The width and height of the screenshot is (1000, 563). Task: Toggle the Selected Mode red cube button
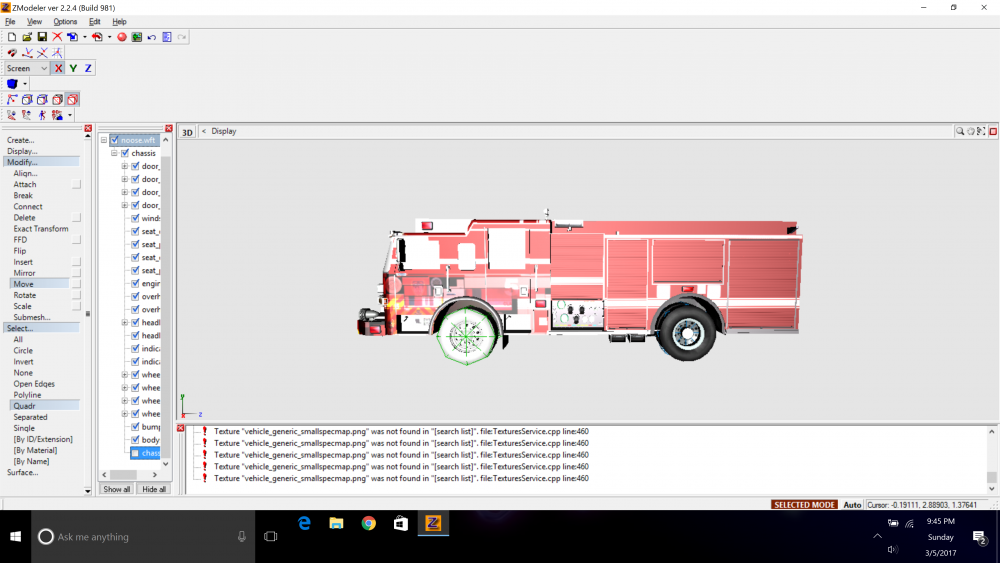73,99
